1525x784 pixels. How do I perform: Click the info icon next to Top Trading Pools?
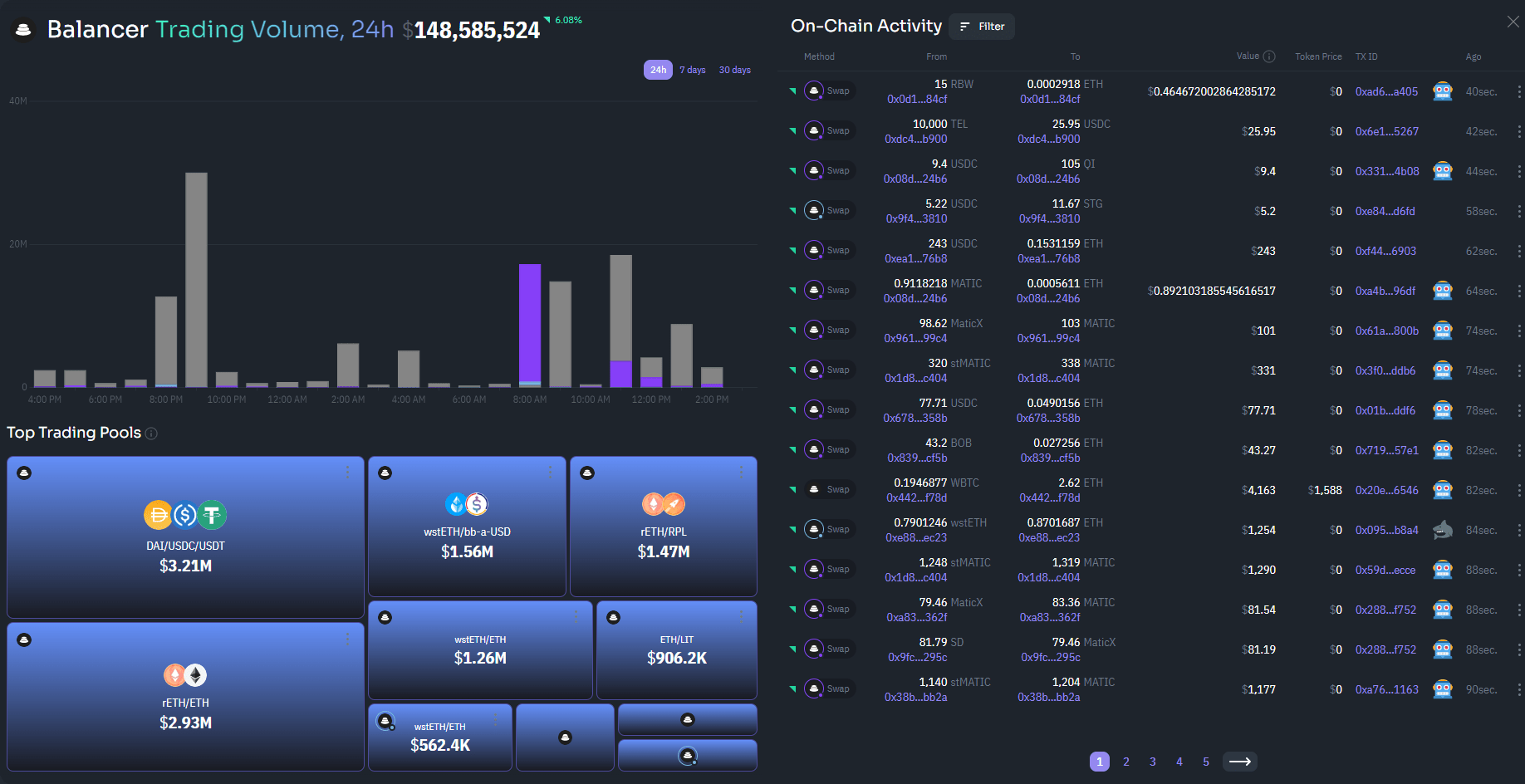tap(151, 433)
